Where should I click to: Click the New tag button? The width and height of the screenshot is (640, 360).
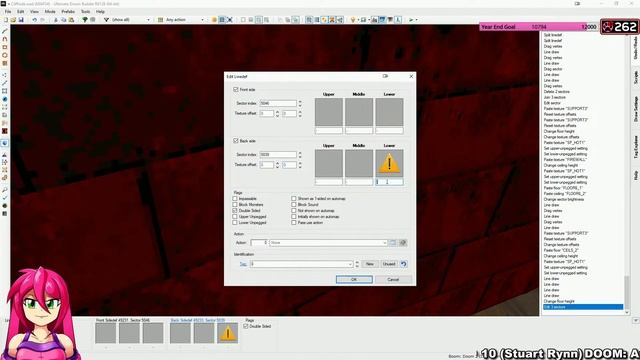[370, 264]
